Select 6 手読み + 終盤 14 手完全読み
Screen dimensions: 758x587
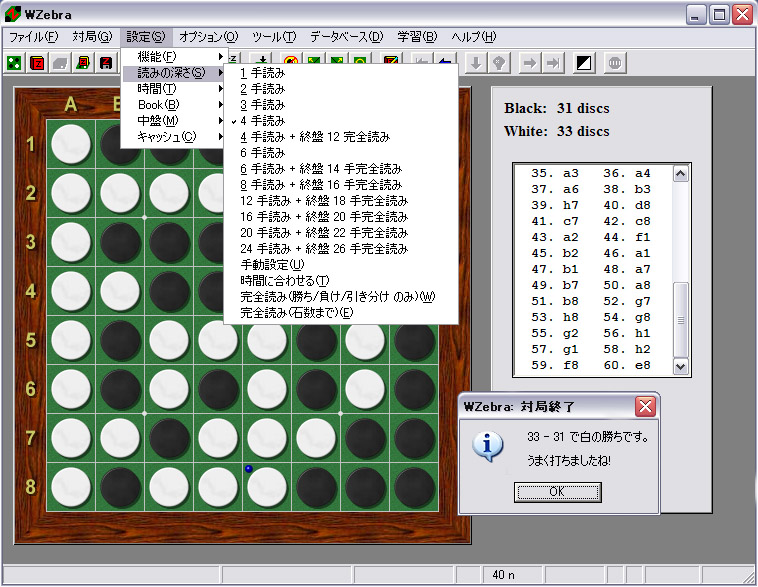[341, 169]
